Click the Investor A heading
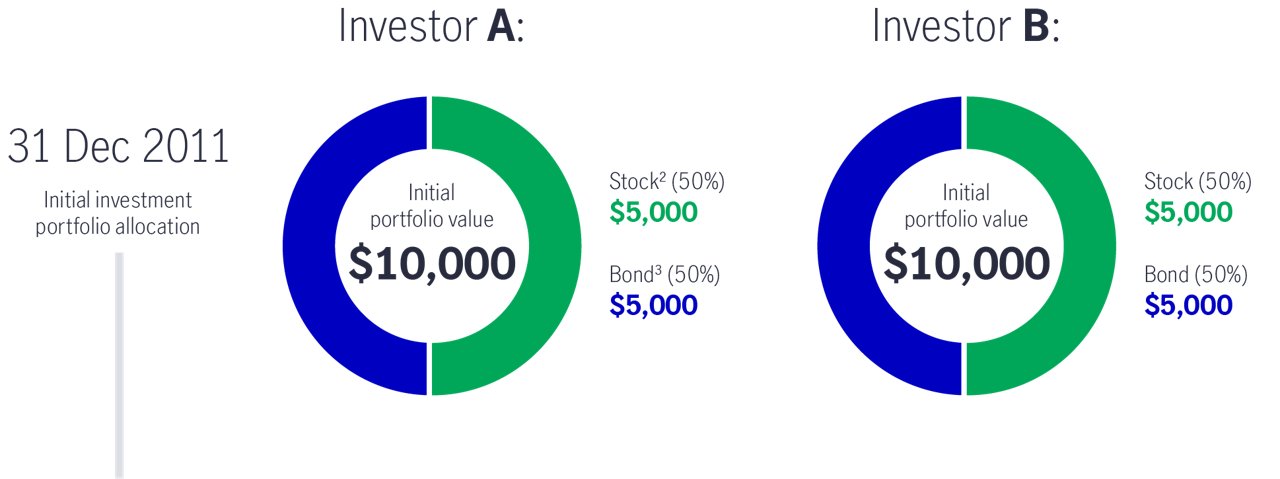Image resolution: width=1280 pixels, height=479 pixels. pyautogui.click(x=431, y=25)
